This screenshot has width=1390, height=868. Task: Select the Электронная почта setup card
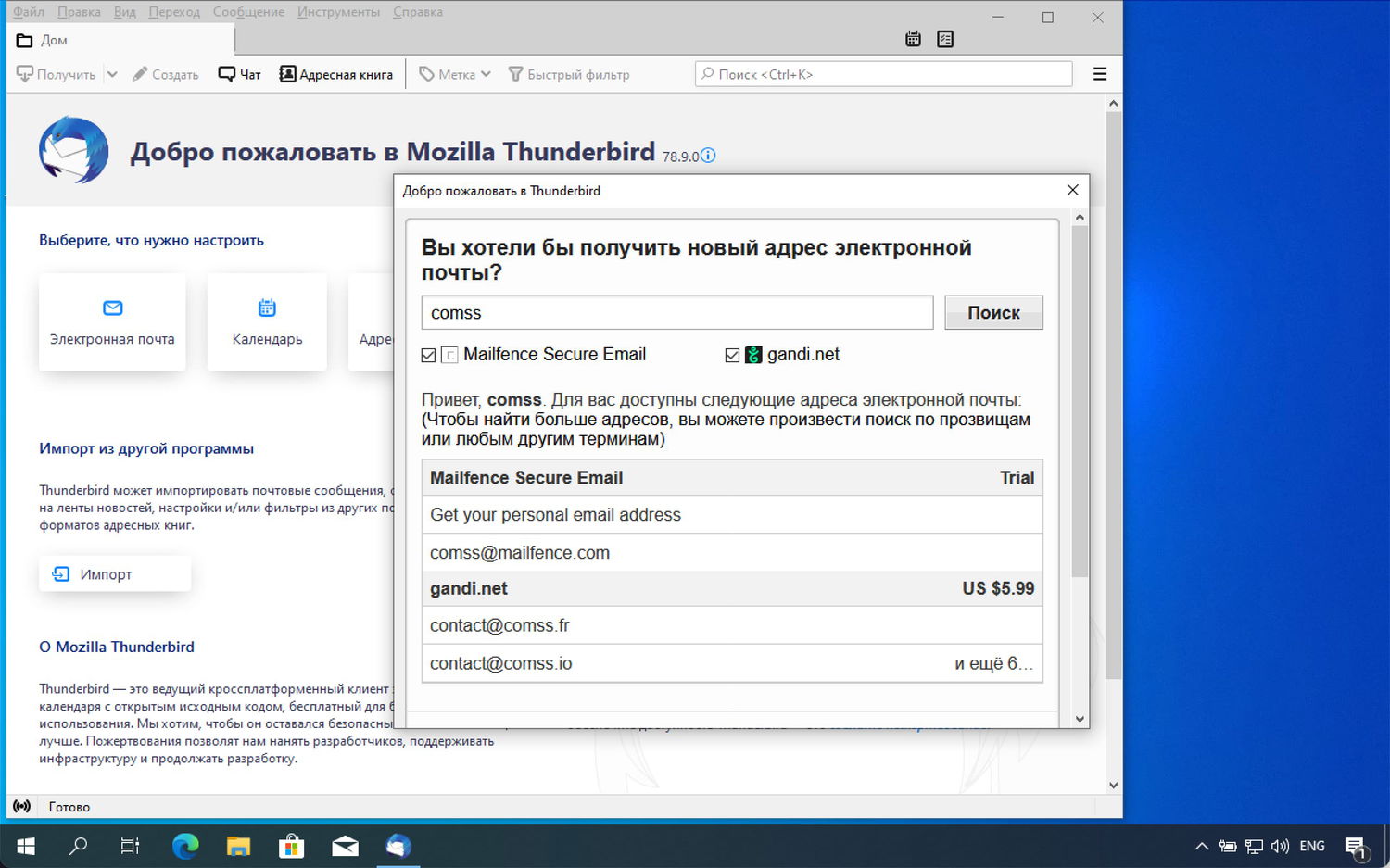(112, 321)
